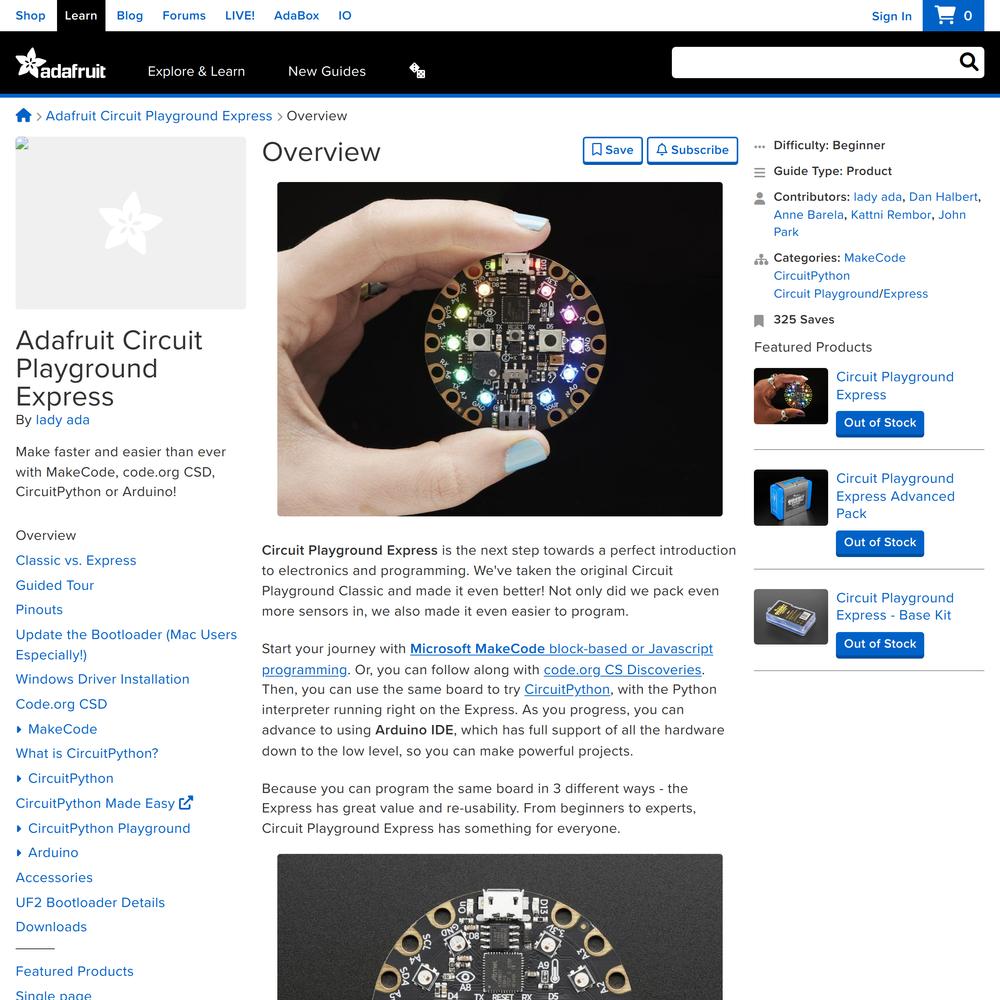Open What is CircuitPython? page
The image size is (1000, 1000).
(87, 753)
